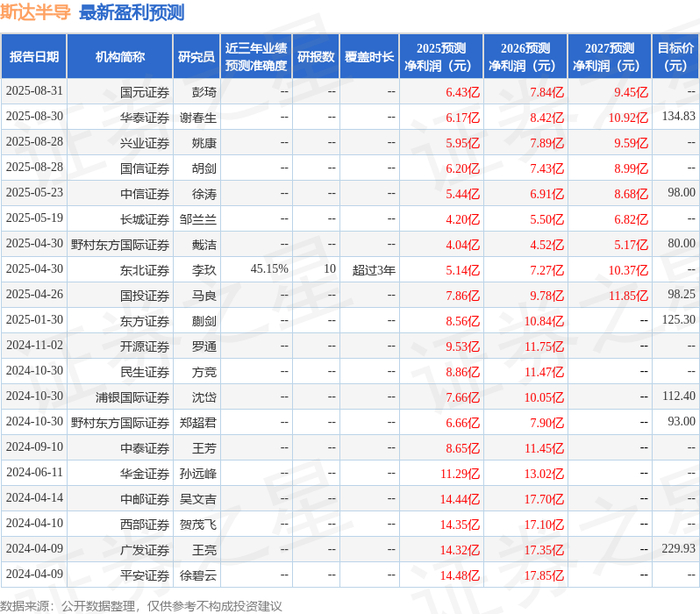
Task: Click target price 134.83
Action: point(679,116)
